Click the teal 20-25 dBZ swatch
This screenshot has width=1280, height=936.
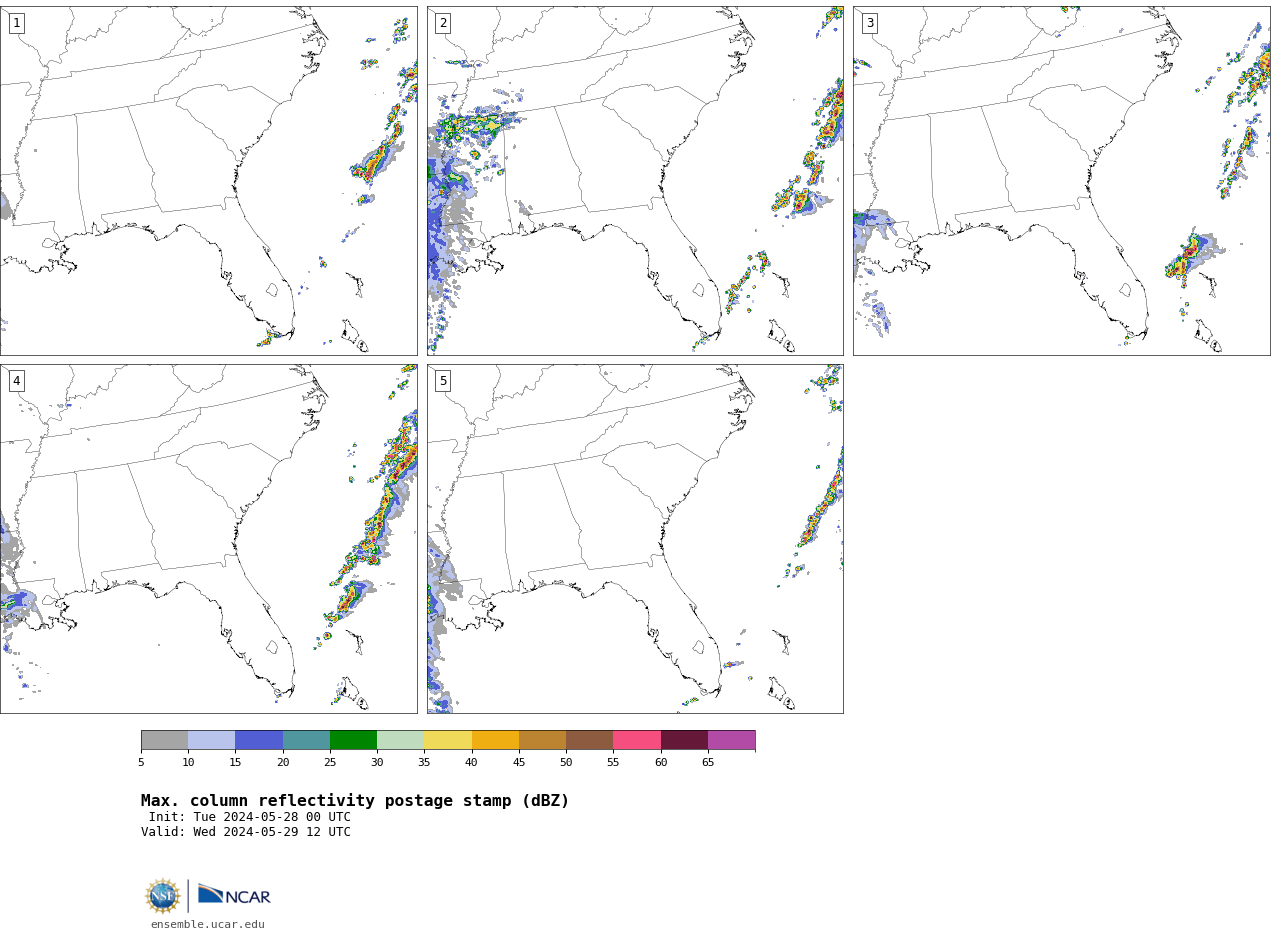pos(306,740)
